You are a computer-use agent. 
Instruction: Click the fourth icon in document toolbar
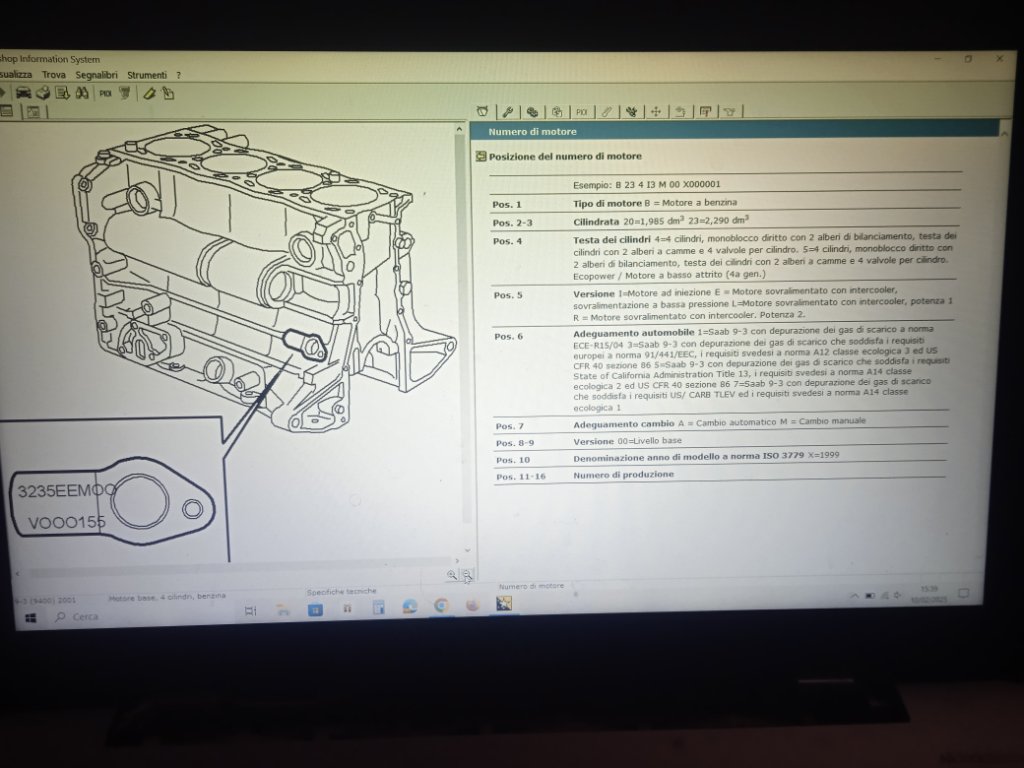[557, 112]
